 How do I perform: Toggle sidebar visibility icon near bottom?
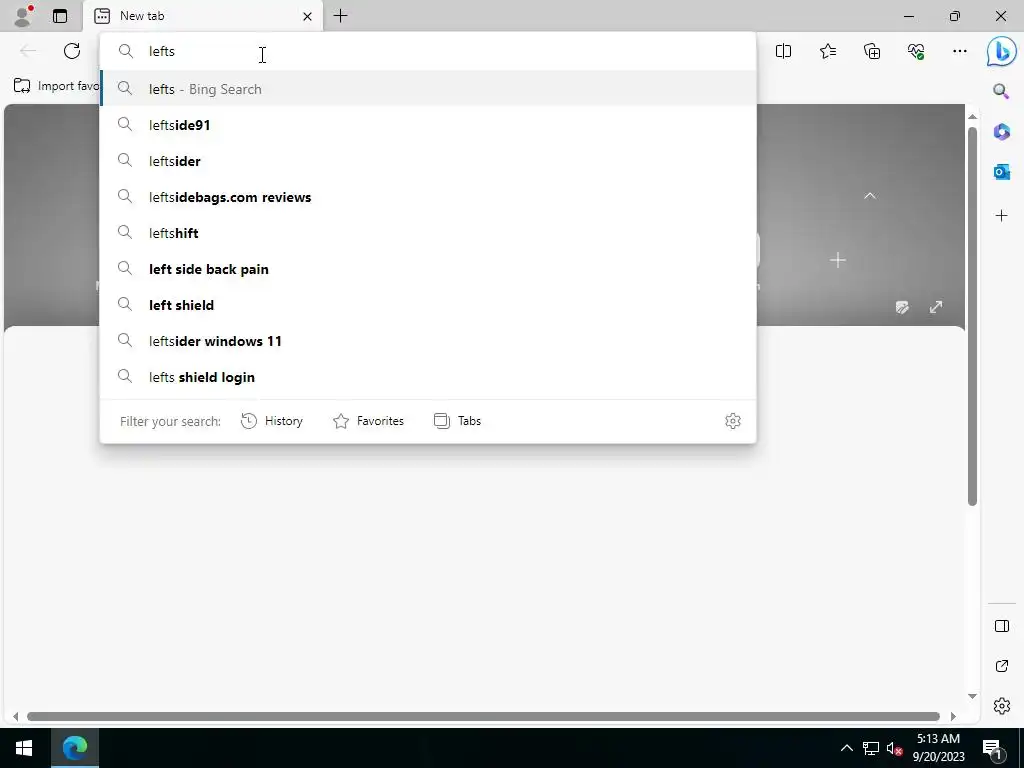1001,626
